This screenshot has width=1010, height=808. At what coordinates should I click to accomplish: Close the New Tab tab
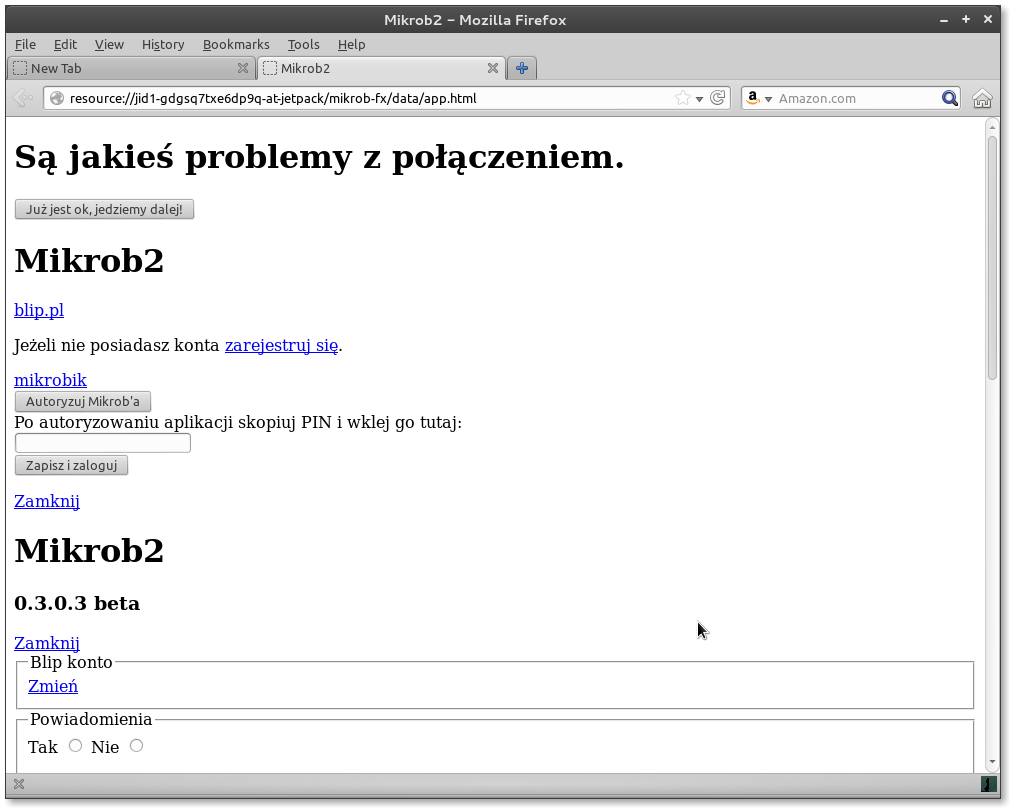coord(242,68)
